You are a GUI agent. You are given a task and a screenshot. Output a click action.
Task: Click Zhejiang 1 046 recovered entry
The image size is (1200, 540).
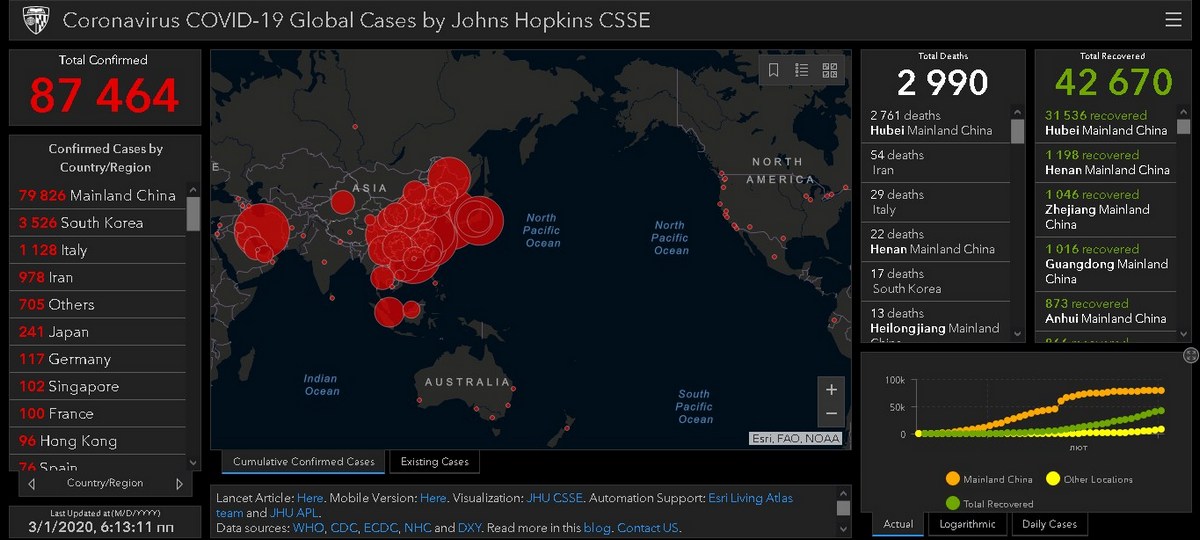pyautogui.click(x=1108, y=210)
